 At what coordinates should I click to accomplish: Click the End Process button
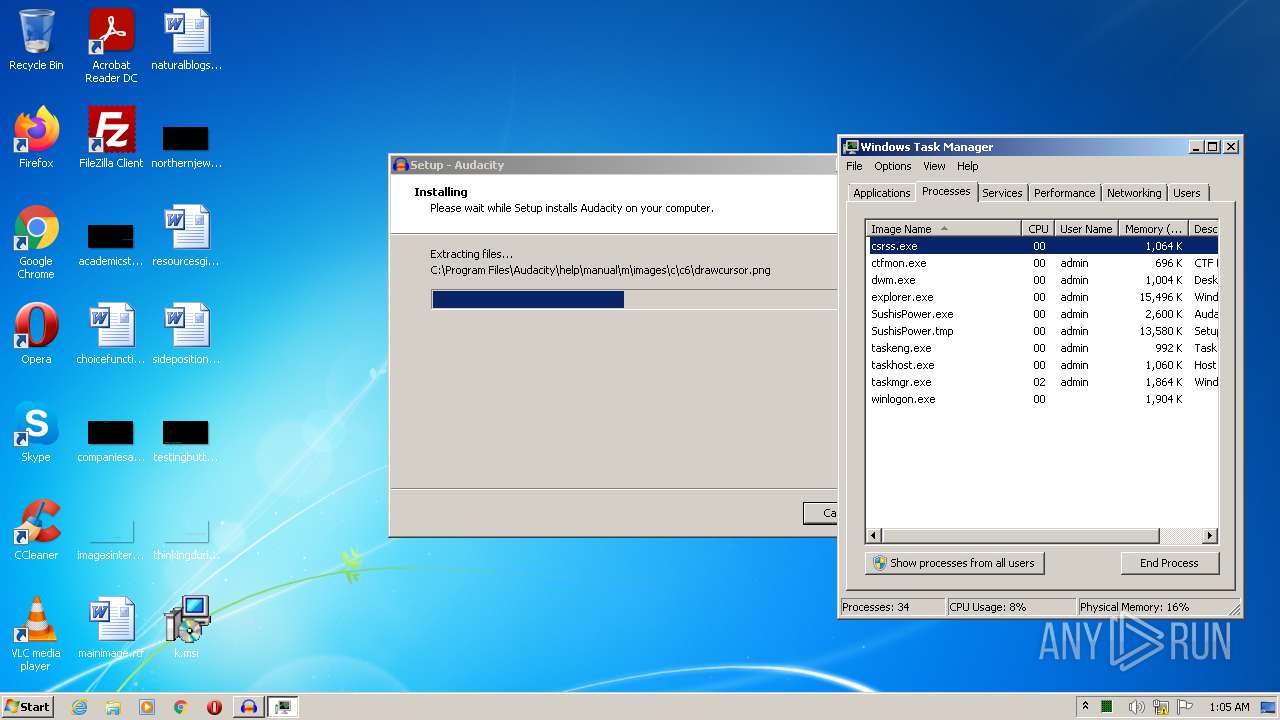point(1169,563)
